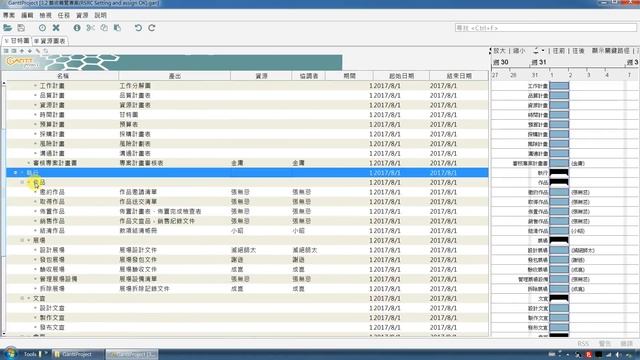The width and height of the screenshot is (640, 360).
Task: Select the 時間計畫 task row
Action: click(247, 115)
